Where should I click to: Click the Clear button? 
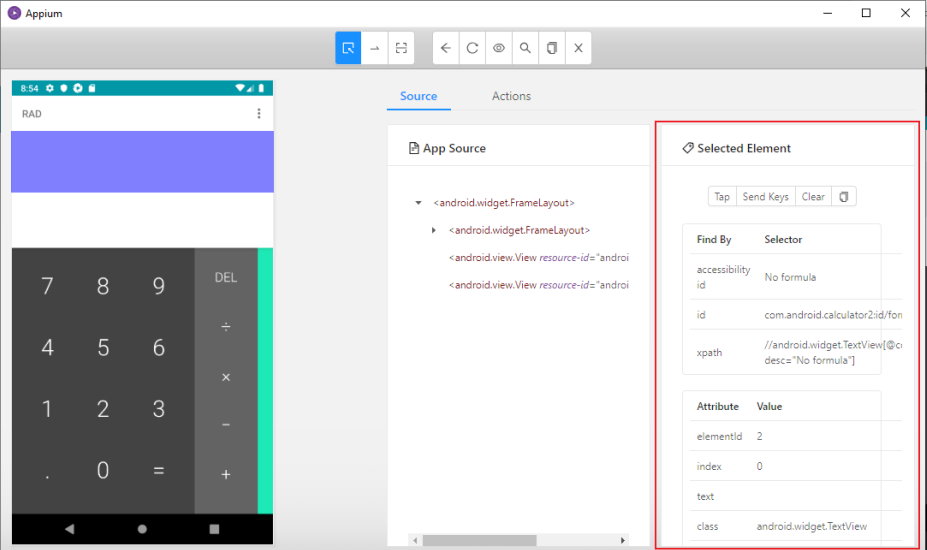click(813, 196)
